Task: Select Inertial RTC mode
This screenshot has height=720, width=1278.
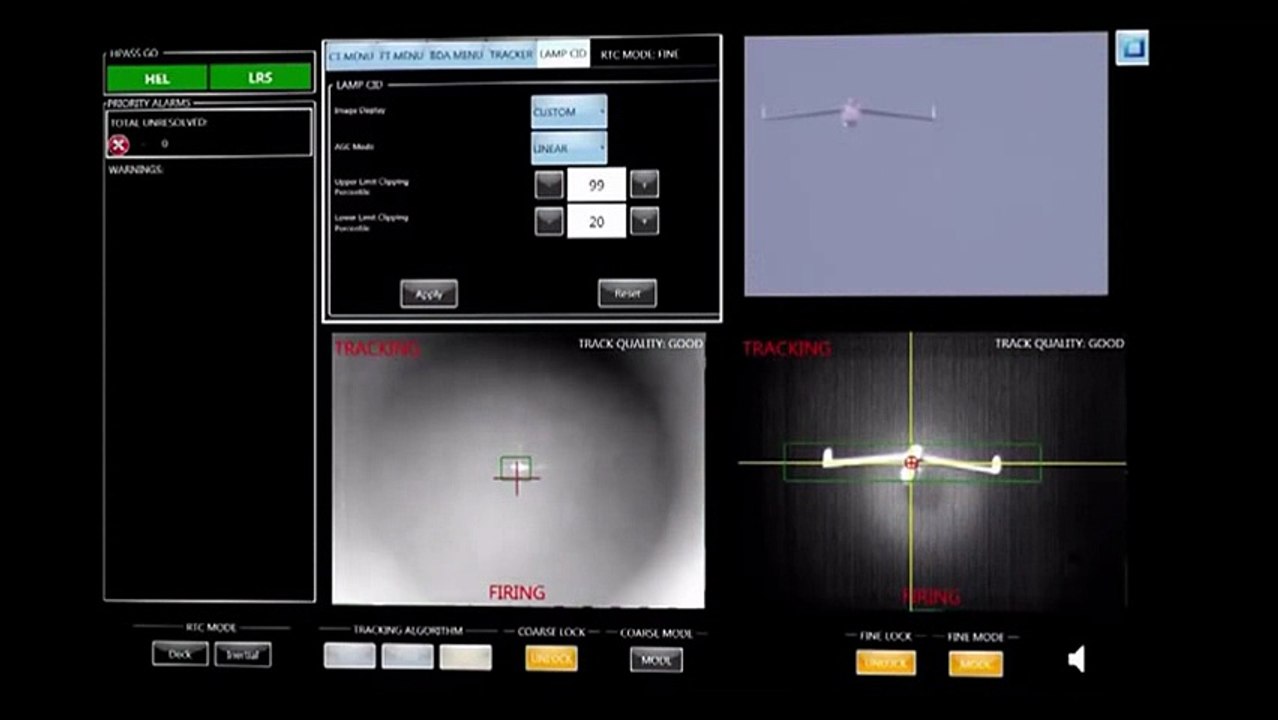Action: (242, 655)
